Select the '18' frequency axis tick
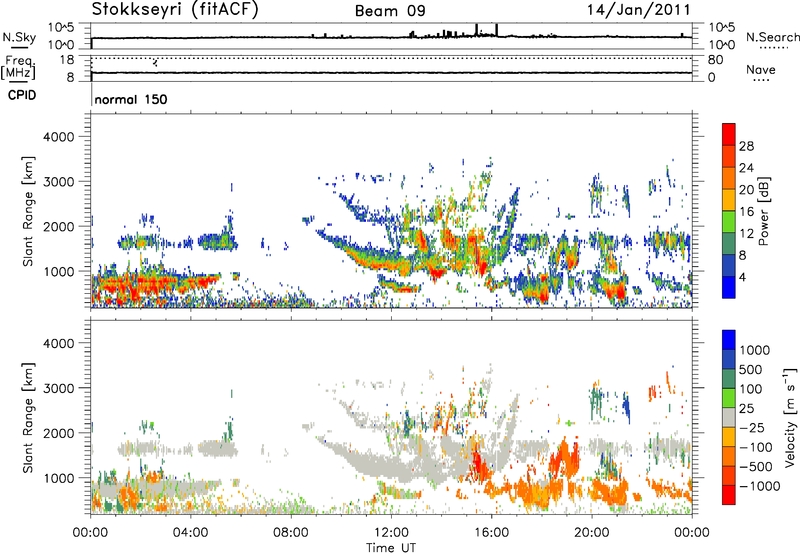Image resolution: width=800 pixels, height=554 pixels. coord(66,60)
